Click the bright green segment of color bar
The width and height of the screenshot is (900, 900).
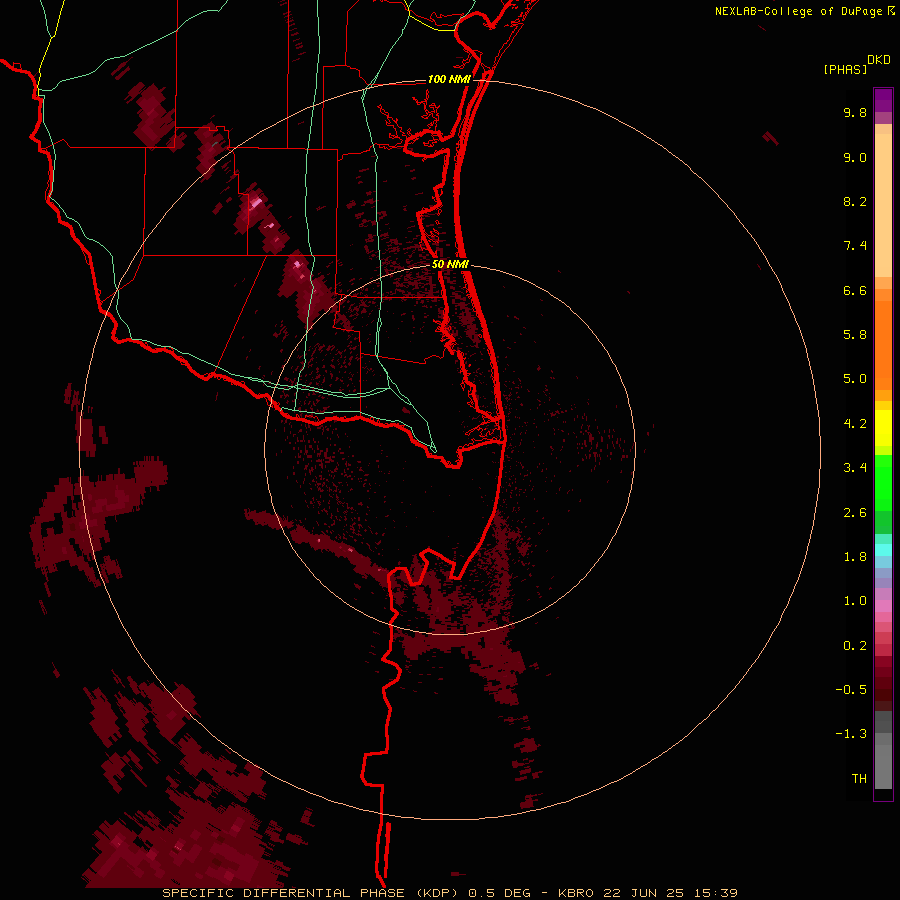(883, 483)
